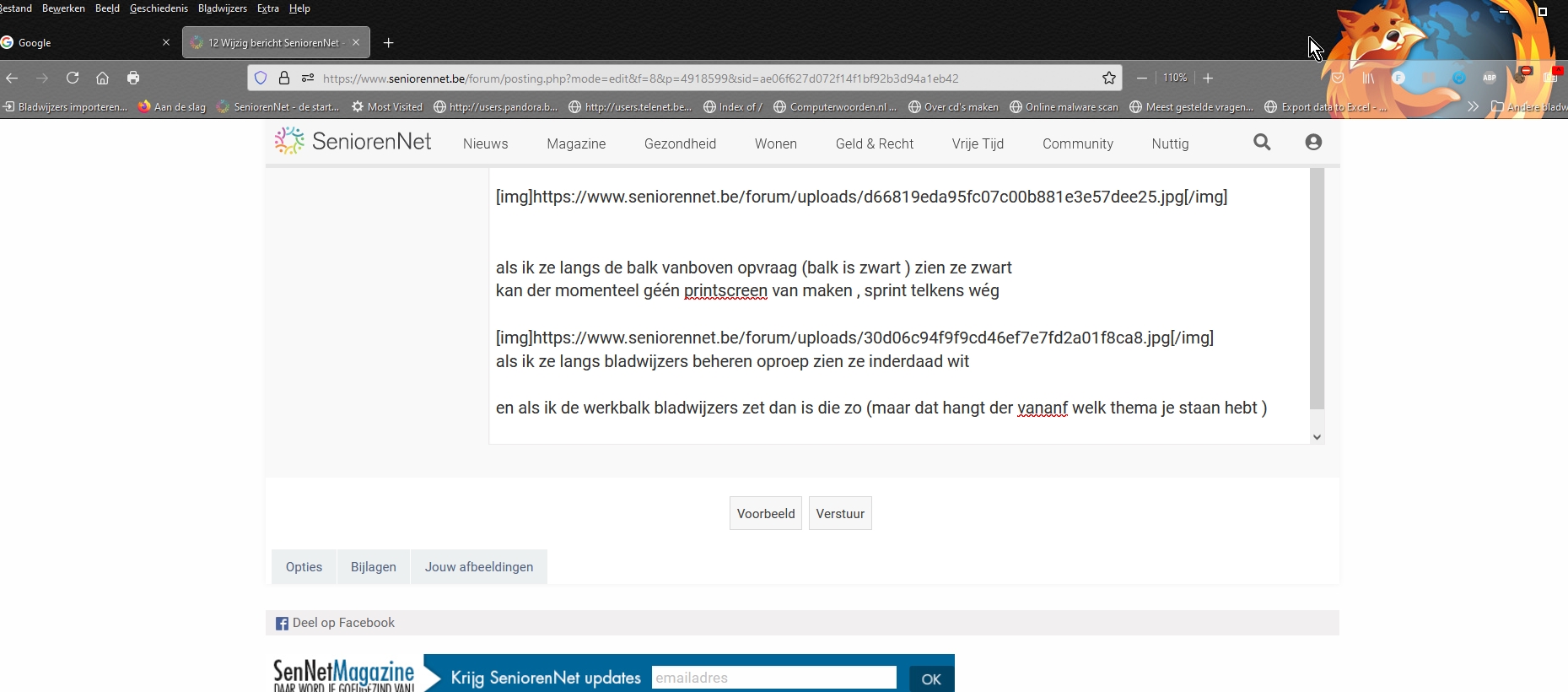Go forward with the browser arrow
This screenshot has height=692, width=1568.
coord(42,78)
